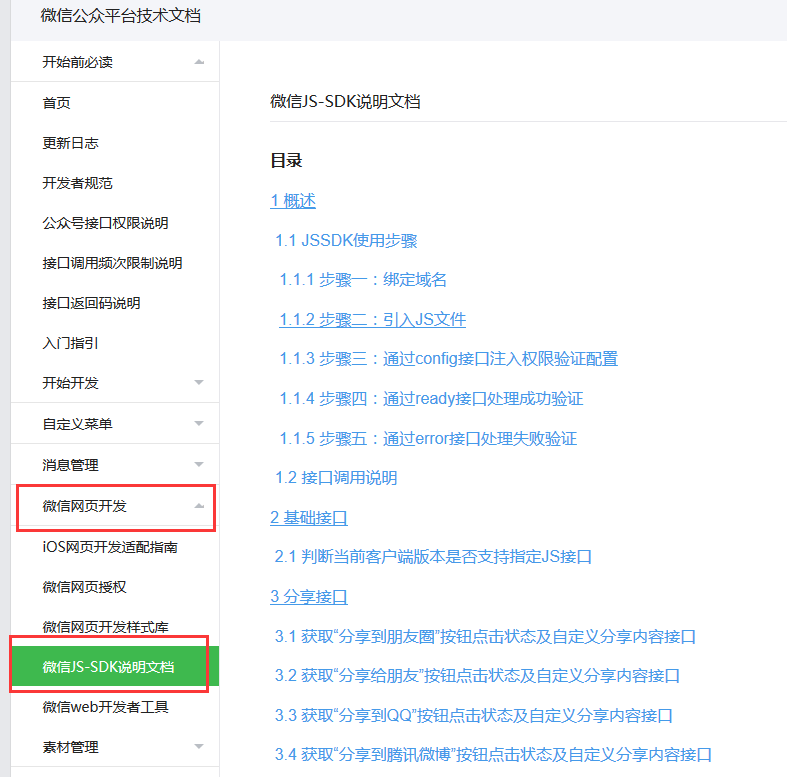The width and height of the screenshot is (787, 777).
Task: Open 1.2 接口调用说明 link
Action: [x=336, y=477]
